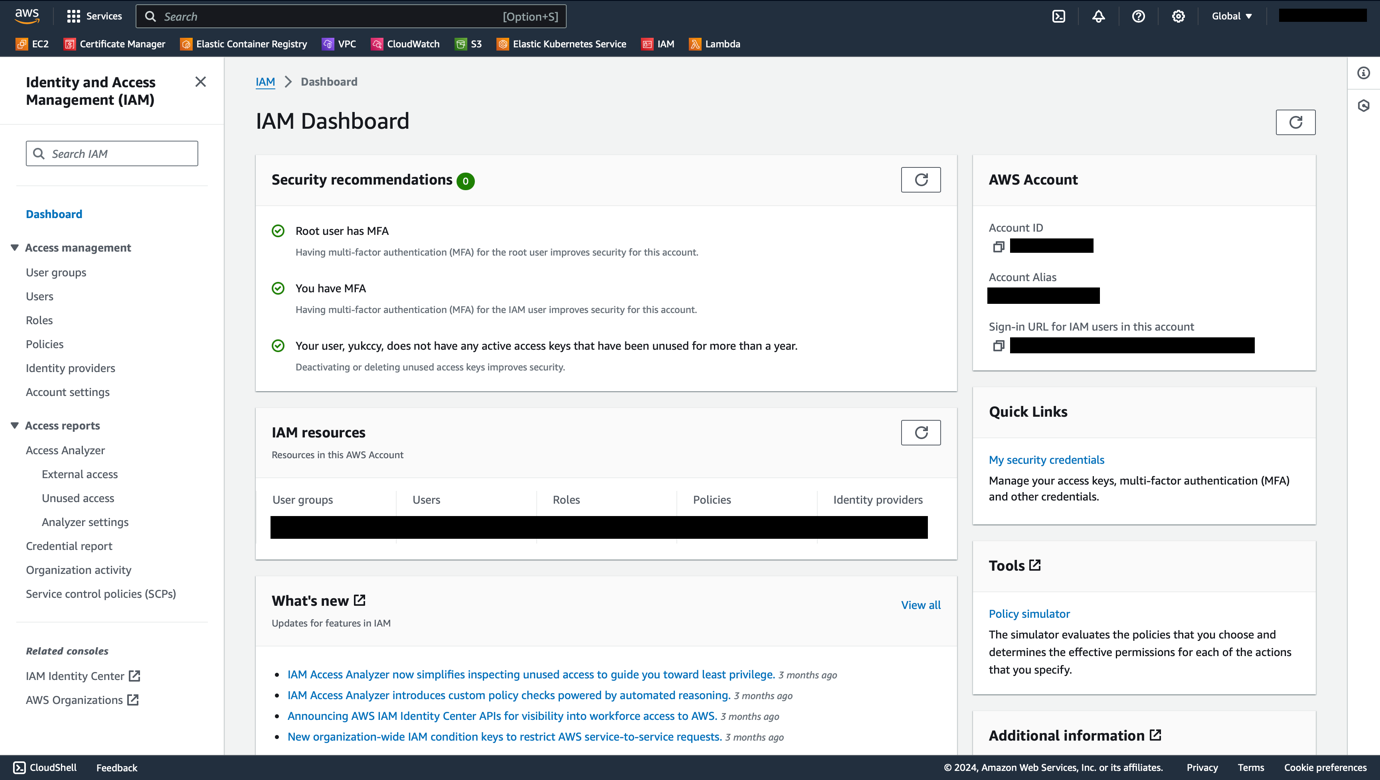This screenshot has height=780, width=1380.
Task: Open Elastic Kubernetes Service shortcut
Action: [x=561, y=44]
